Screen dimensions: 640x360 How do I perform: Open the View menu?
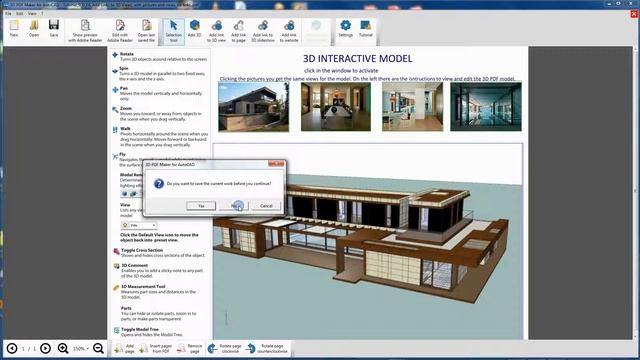pyautogui.click(x=32, y=13)
